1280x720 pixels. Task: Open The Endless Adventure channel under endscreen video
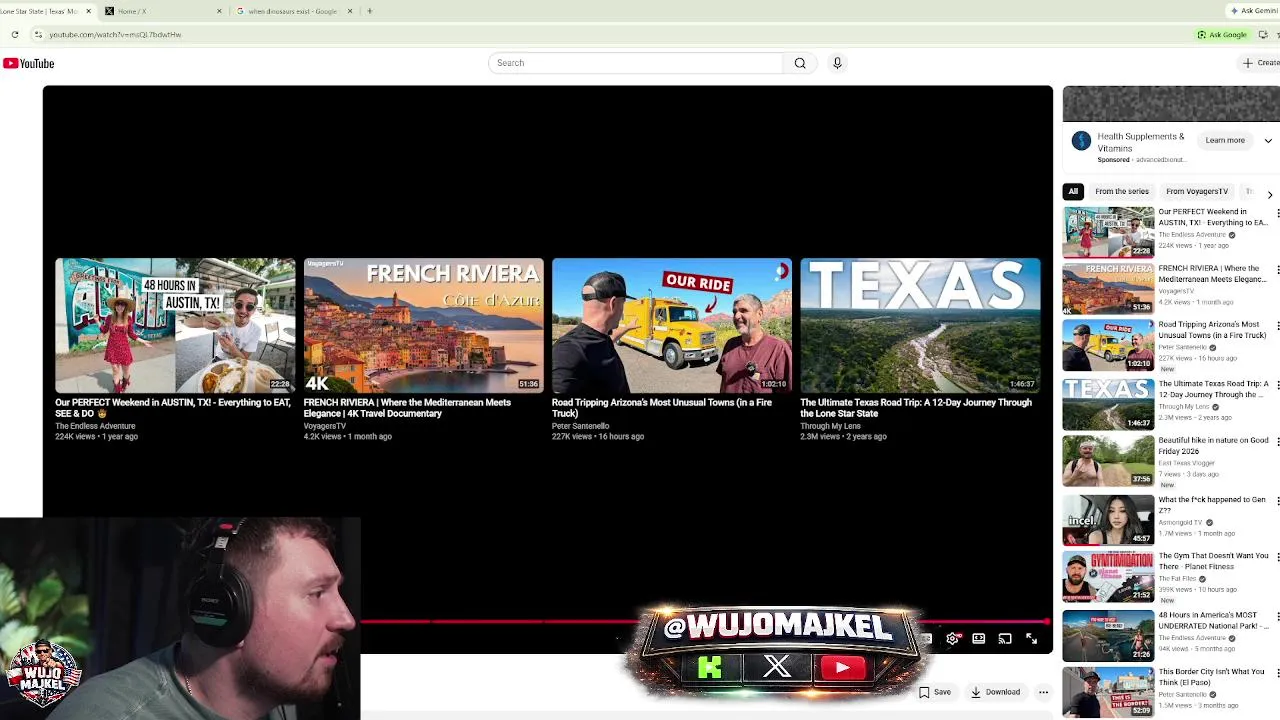click(x=95, y=426)
